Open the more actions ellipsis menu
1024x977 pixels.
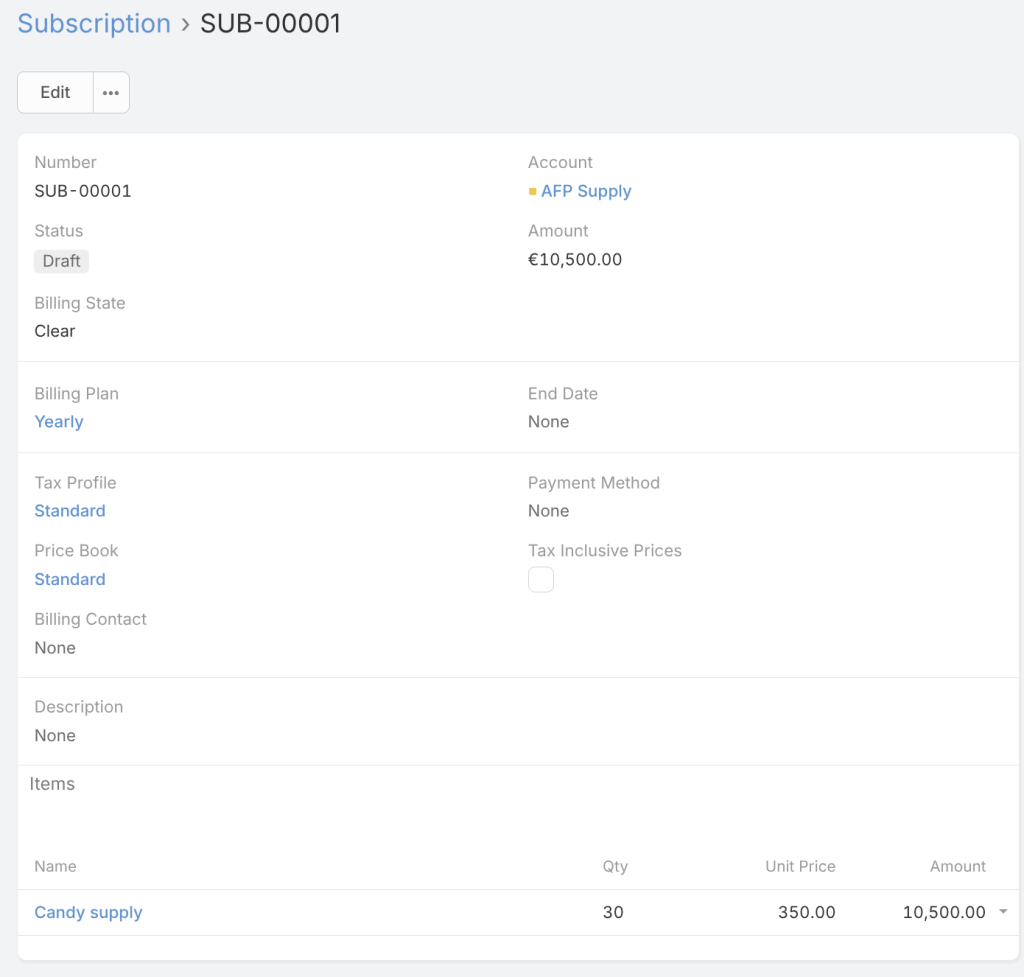coord(111,93)
